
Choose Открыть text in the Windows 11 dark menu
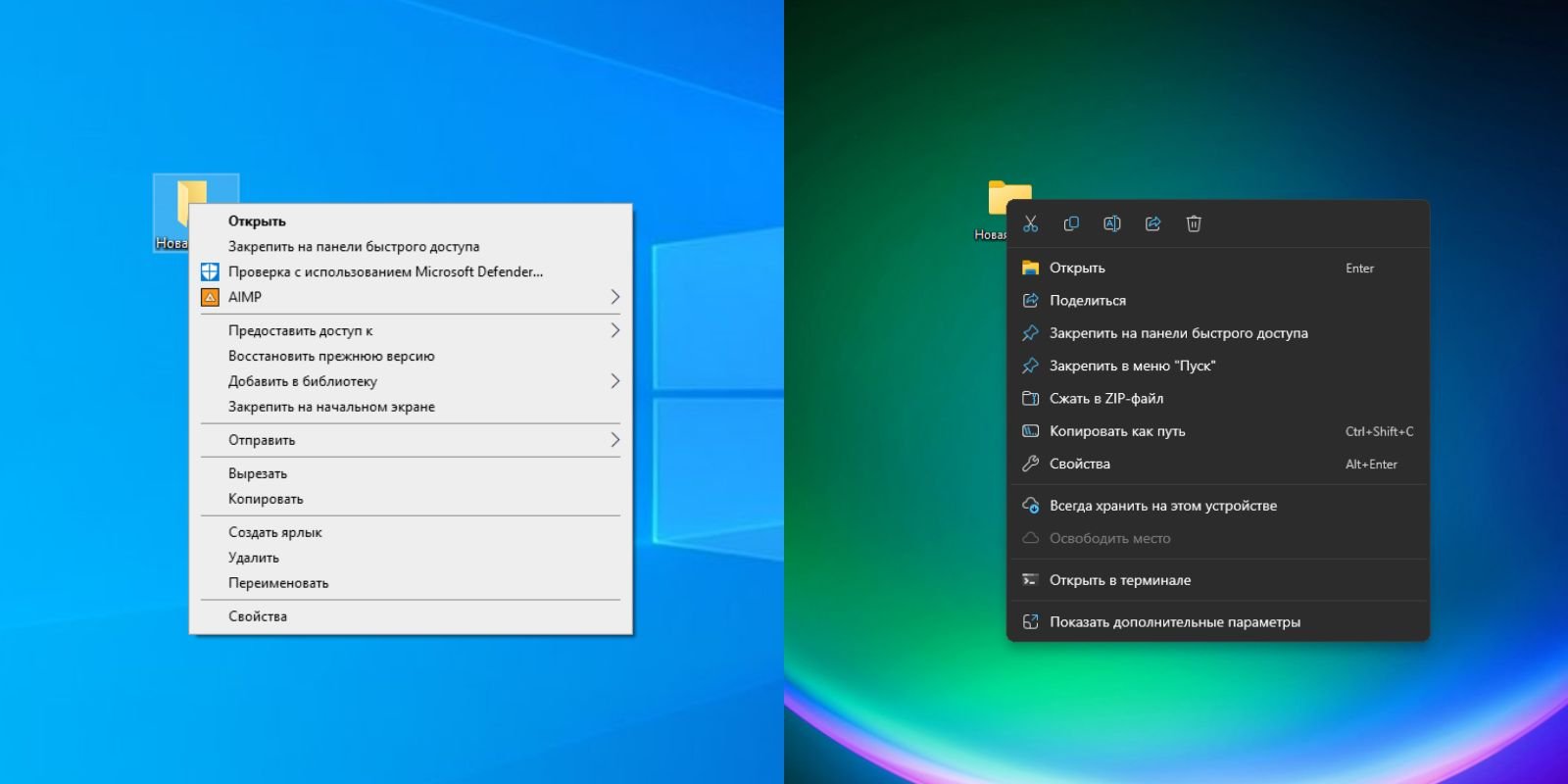click(1077, 268)
